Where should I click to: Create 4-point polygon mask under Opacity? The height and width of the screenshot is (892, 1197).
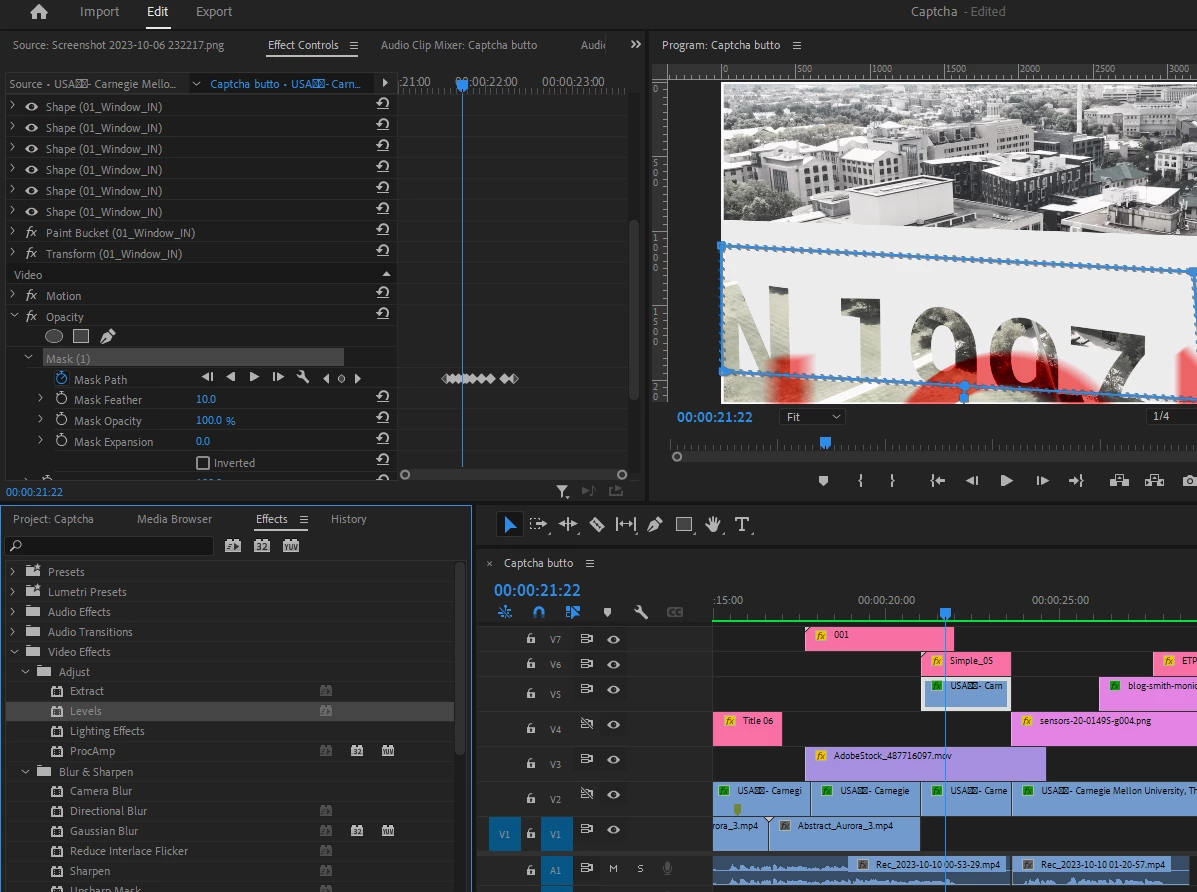pyautogui.click(x=81, y=336)
